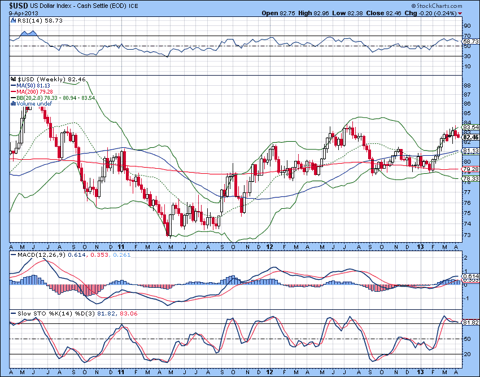Click the '$USD (Weekly) 82.46' legend label

pyautogui.click(x=51, y=80)
